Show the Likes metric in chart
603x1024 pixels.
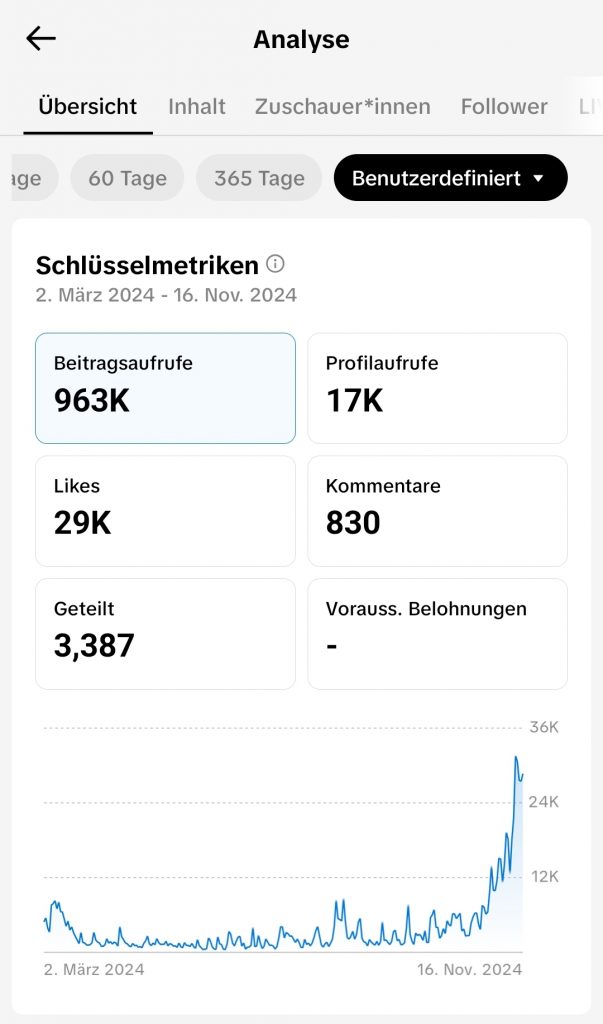coord(165,511)
